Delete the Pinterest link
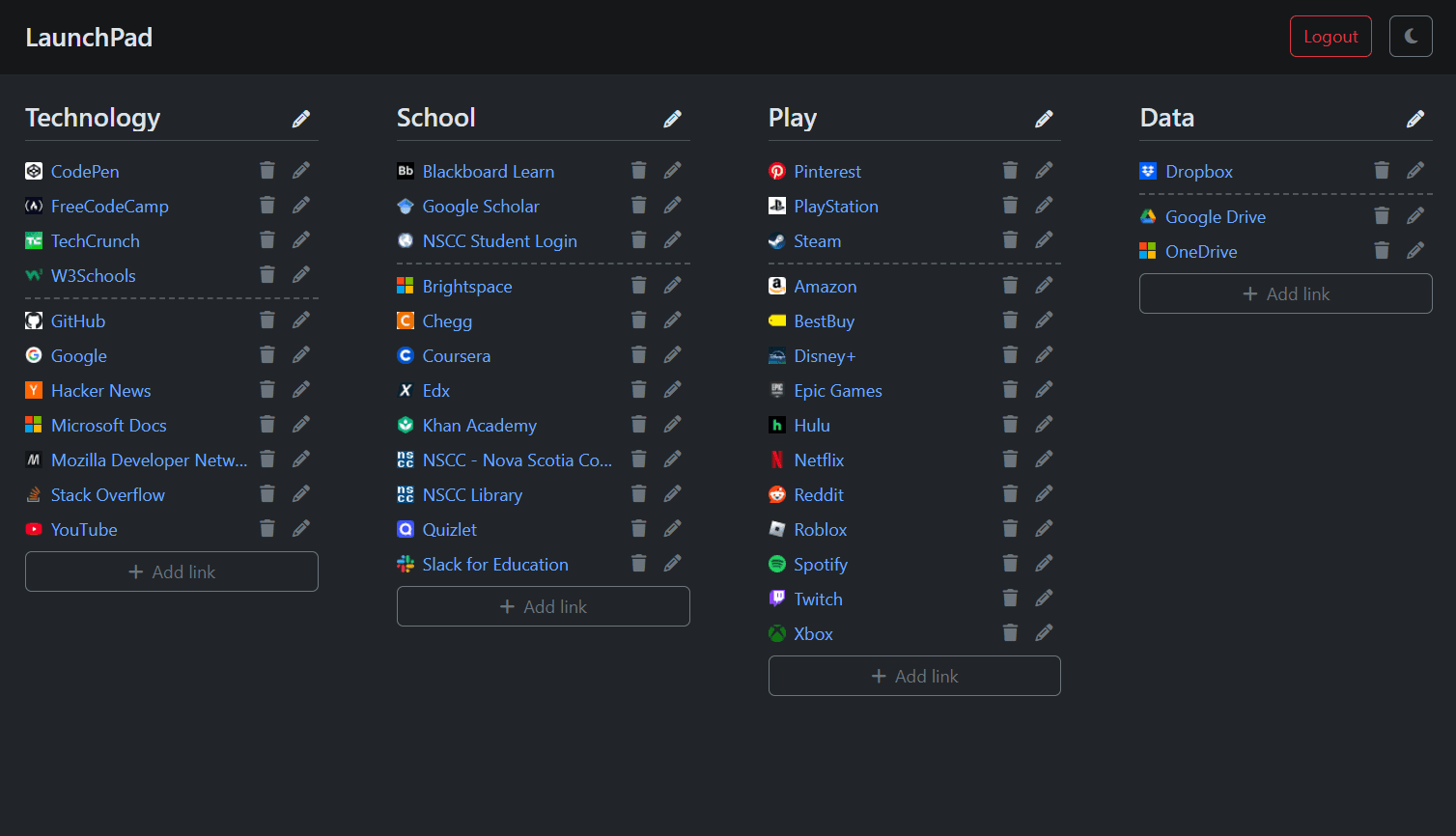The height and width of the screenshot is (836, 1456). tap(1010, 170)
